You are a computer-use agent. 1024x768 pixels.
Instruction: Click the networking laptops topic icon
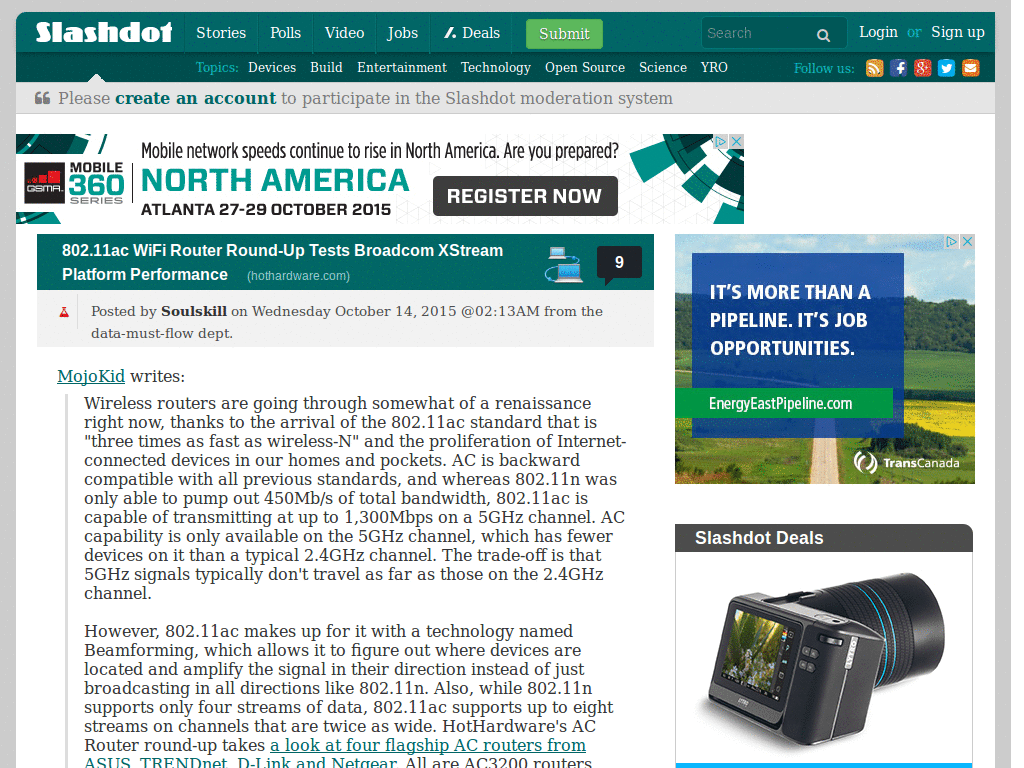564,261
